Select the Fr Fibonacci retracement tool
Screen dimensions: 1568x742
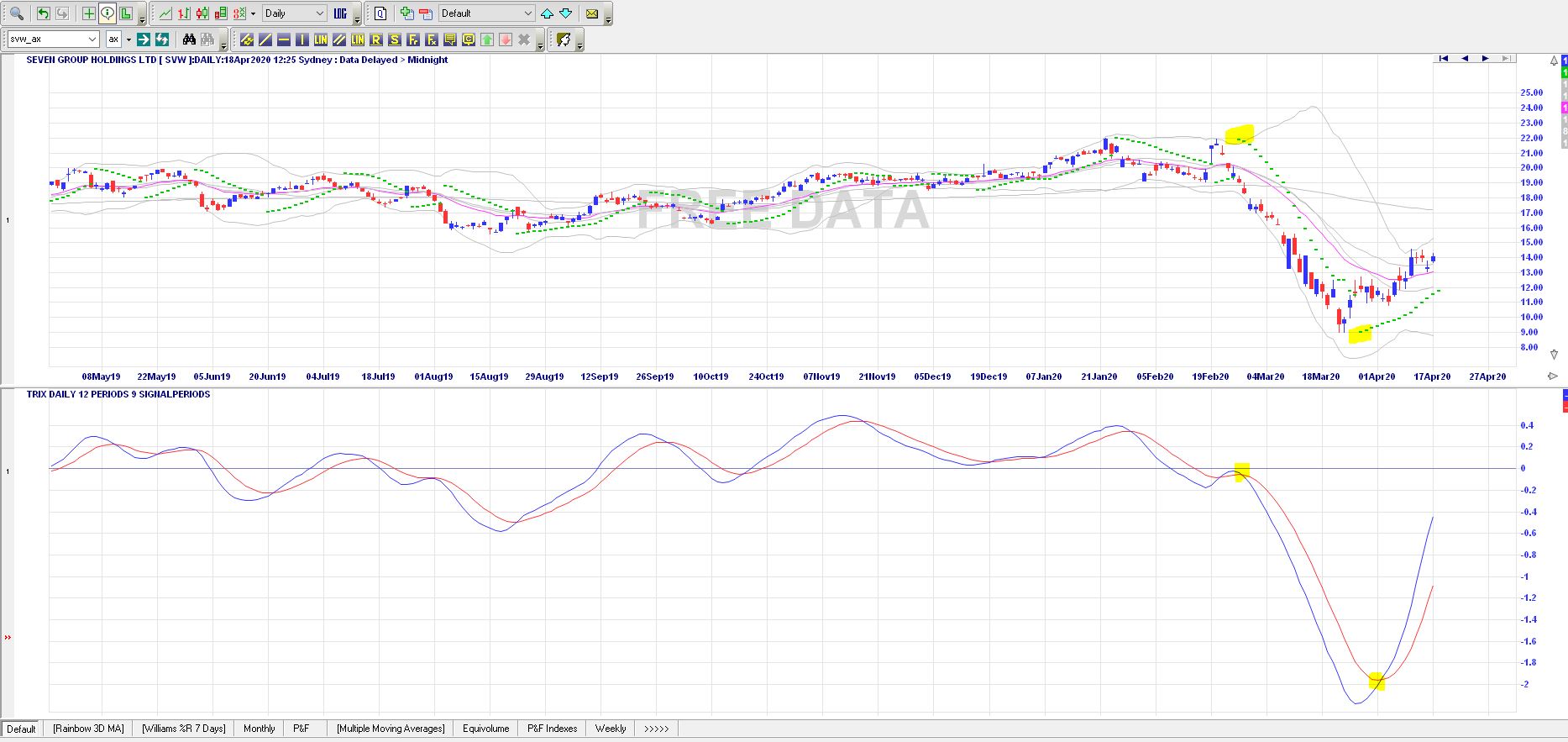click(x=413, y=39)
